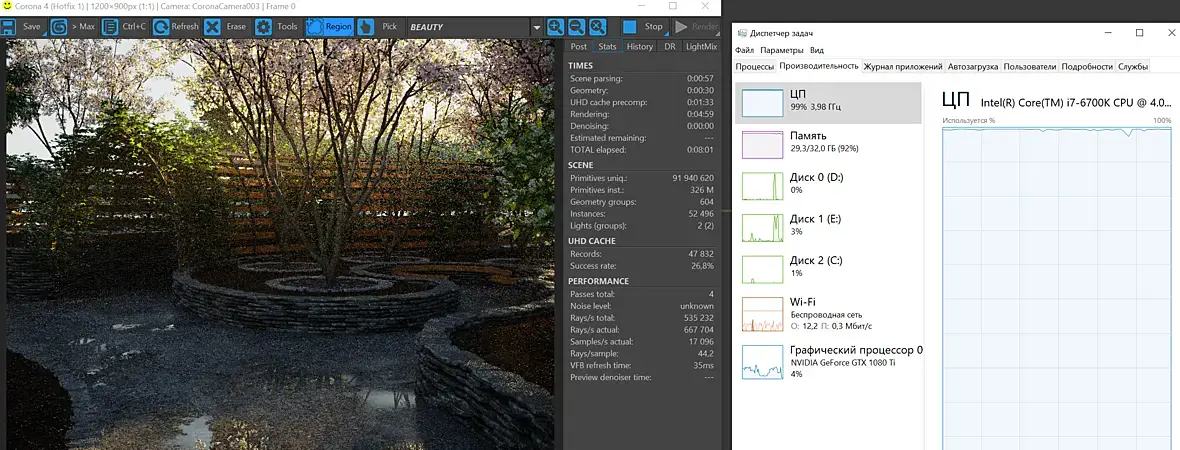
Task: Click the BEAUTY dropdown arrow
Action: [x=537, y=28]
